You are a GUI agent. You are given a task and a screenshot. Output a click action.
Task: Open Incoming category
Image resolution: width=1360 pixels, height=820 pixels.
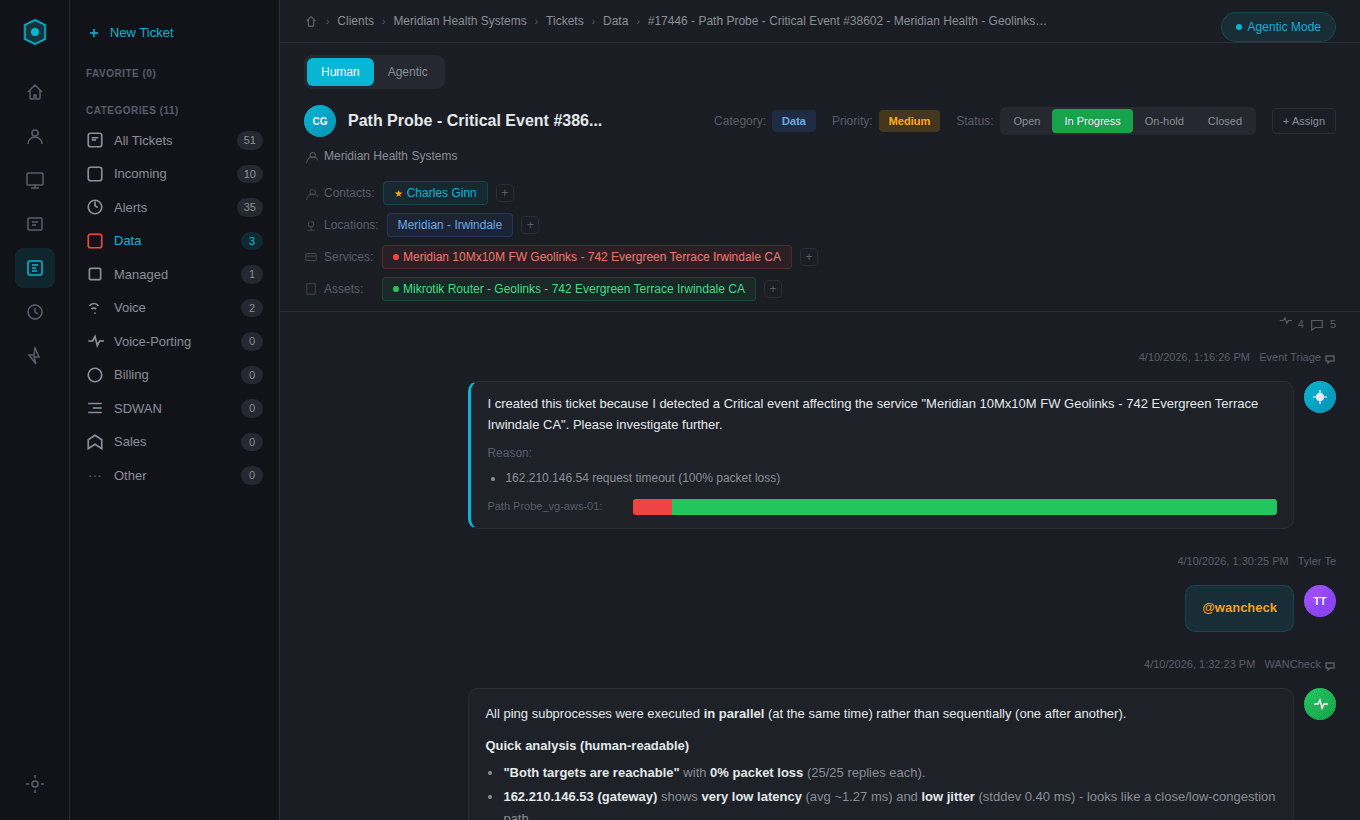174,174
